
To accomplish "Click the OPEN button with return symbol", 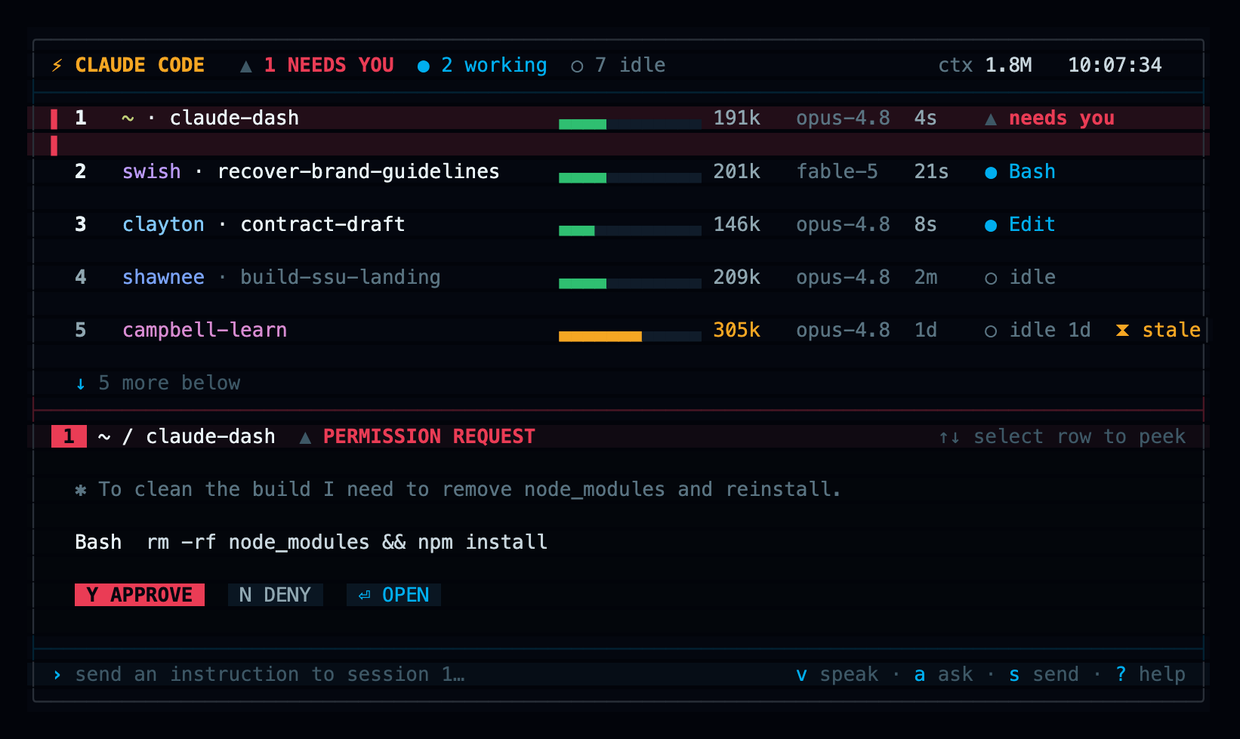I will coord(394,595).
